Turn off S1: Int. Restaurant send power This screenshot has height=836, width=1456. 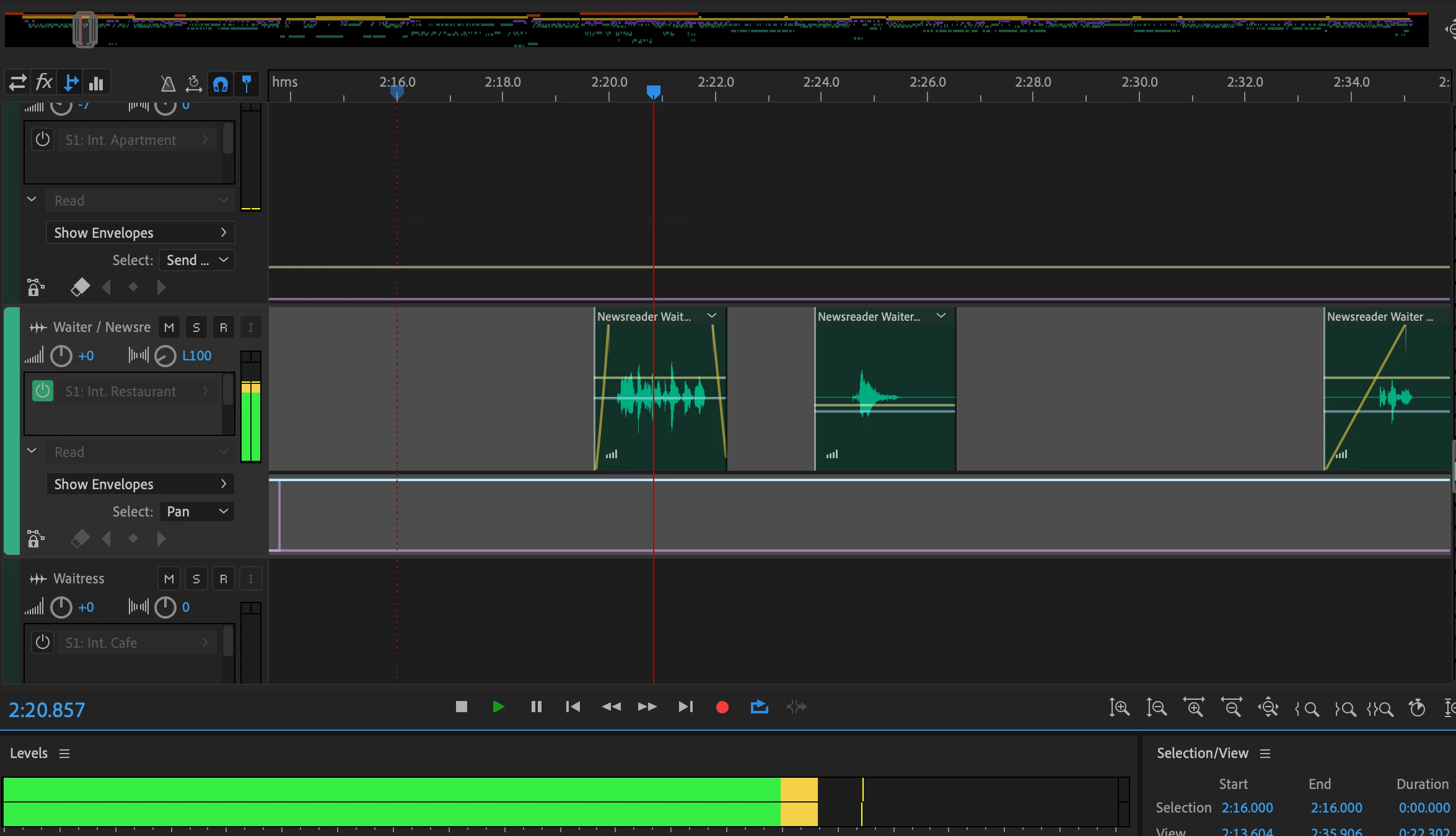click(43, 391)
